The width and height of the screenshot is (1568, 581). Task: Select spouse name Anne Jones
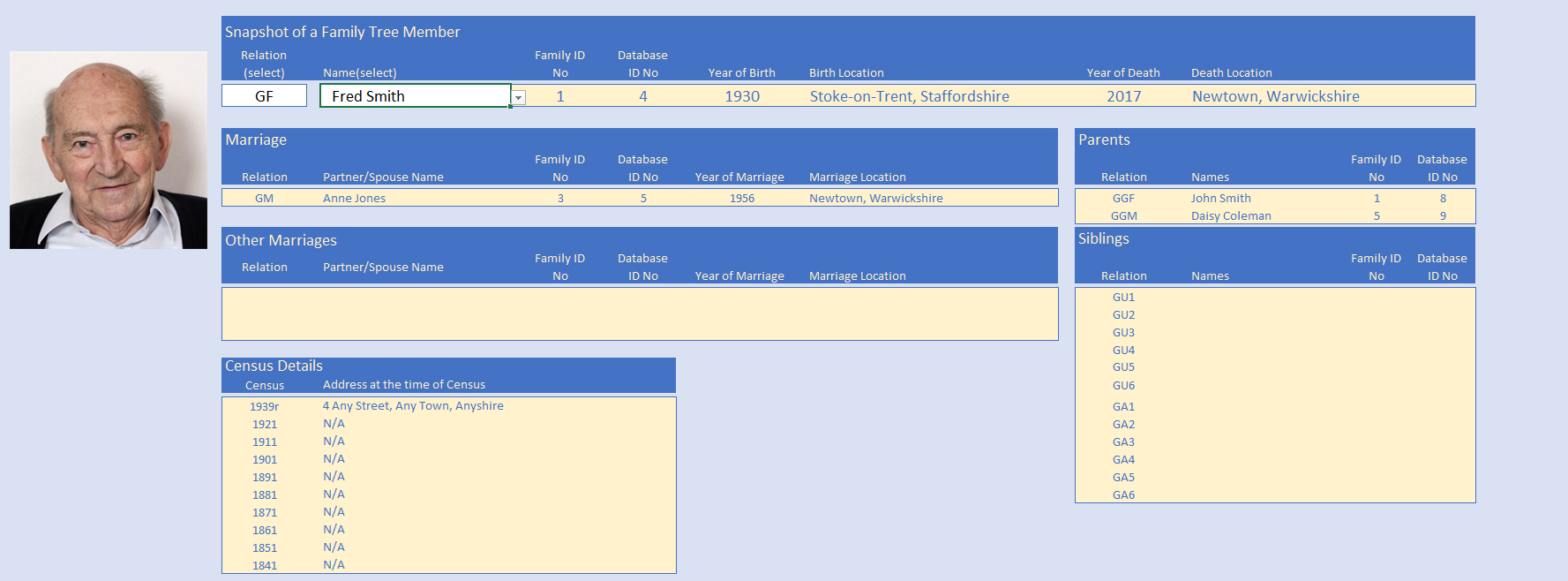coord(354,199)
